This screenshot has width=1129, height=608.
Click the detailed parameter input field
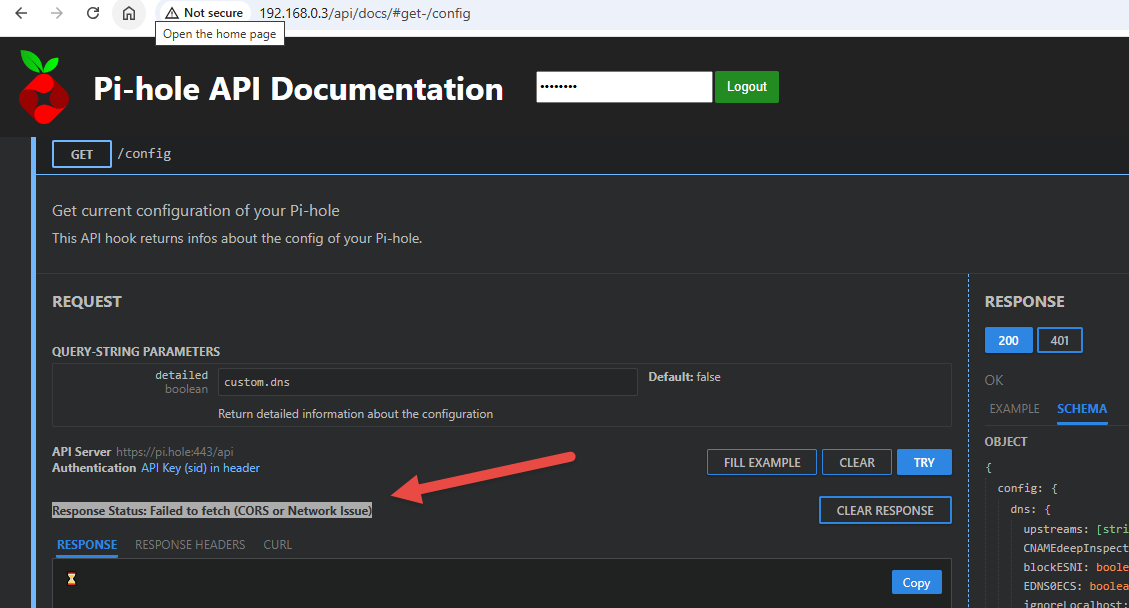click(427, 382)
